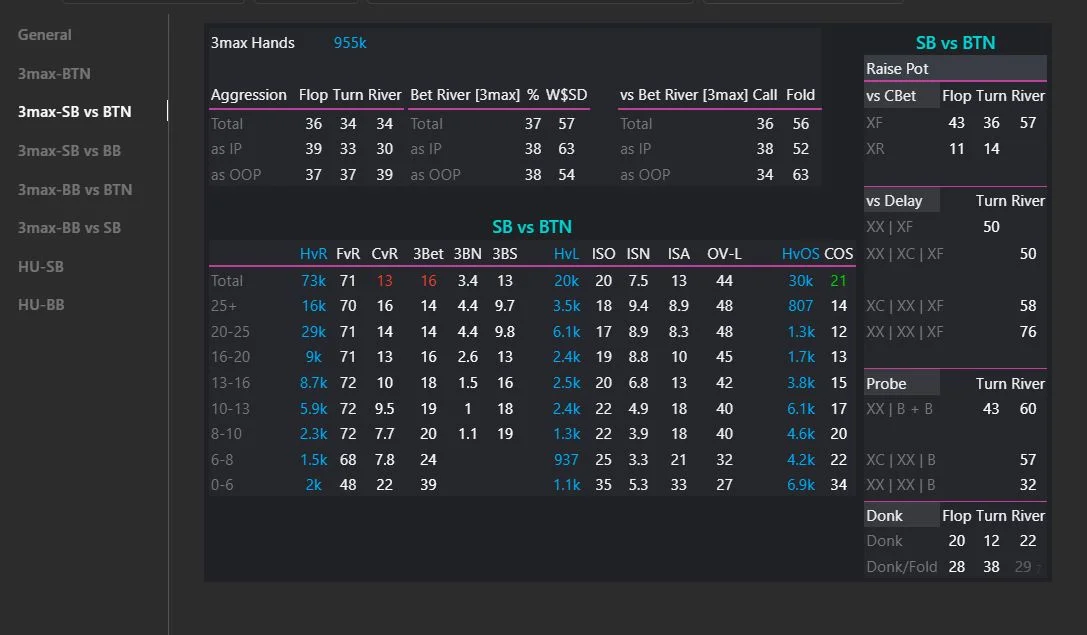
Task: Click the 3BN column header
Action: (468, 254)
